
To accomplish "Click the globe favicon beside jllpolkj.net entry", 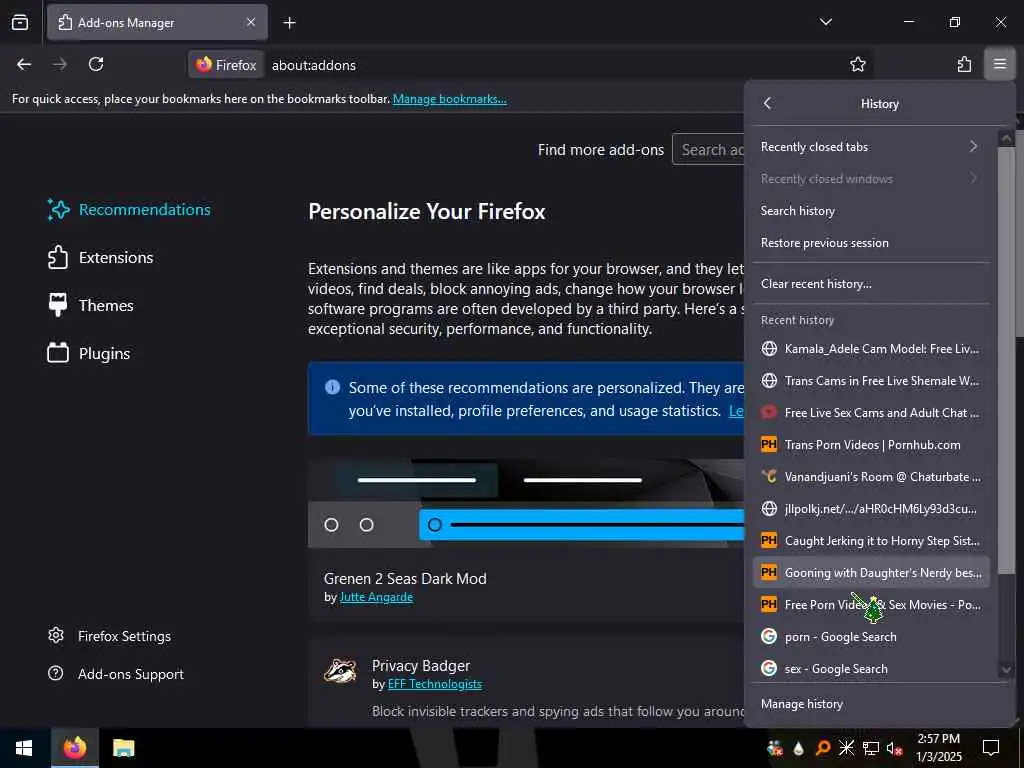I will [x=769, y=509].
